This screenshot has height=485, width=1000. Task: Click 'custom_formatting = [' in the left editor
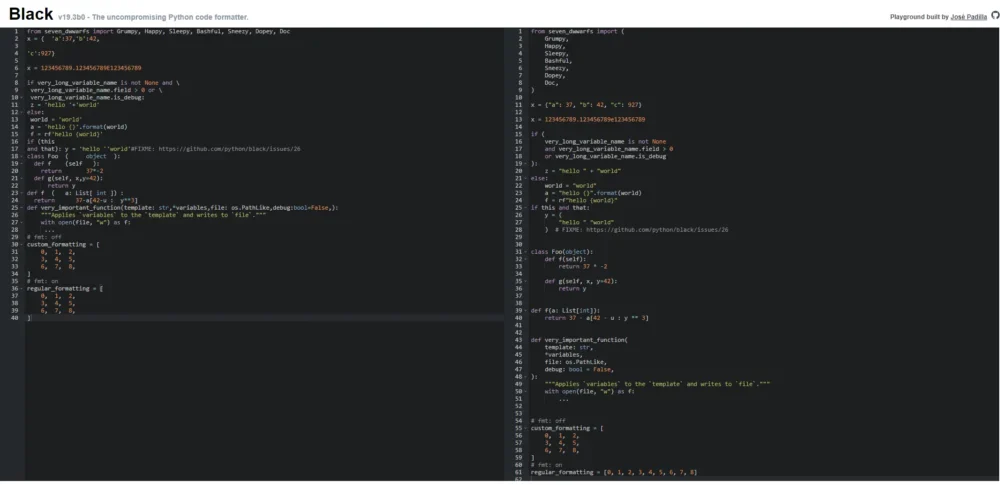coord(63,244)
